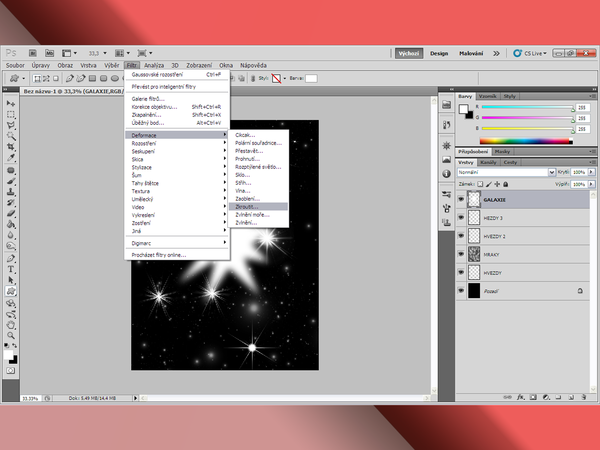Image resolution: width=600 pixels, height=450 pixels.
Task: Select the Zoom magnifier tool in toolbox
Action: 10,334
